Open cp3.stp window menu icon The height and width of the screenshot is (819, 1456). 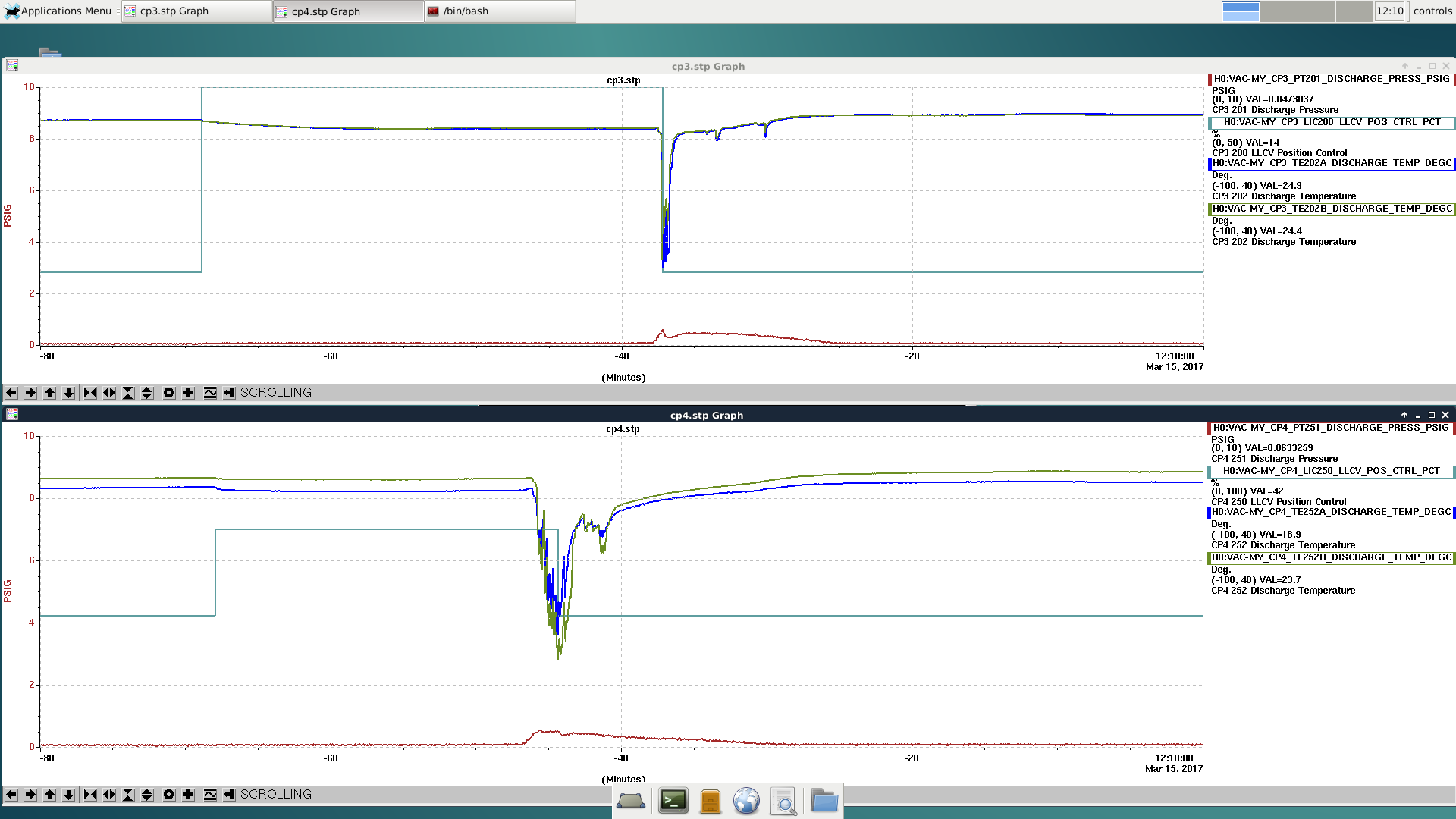pyautogui.click(x=12, y=66)
